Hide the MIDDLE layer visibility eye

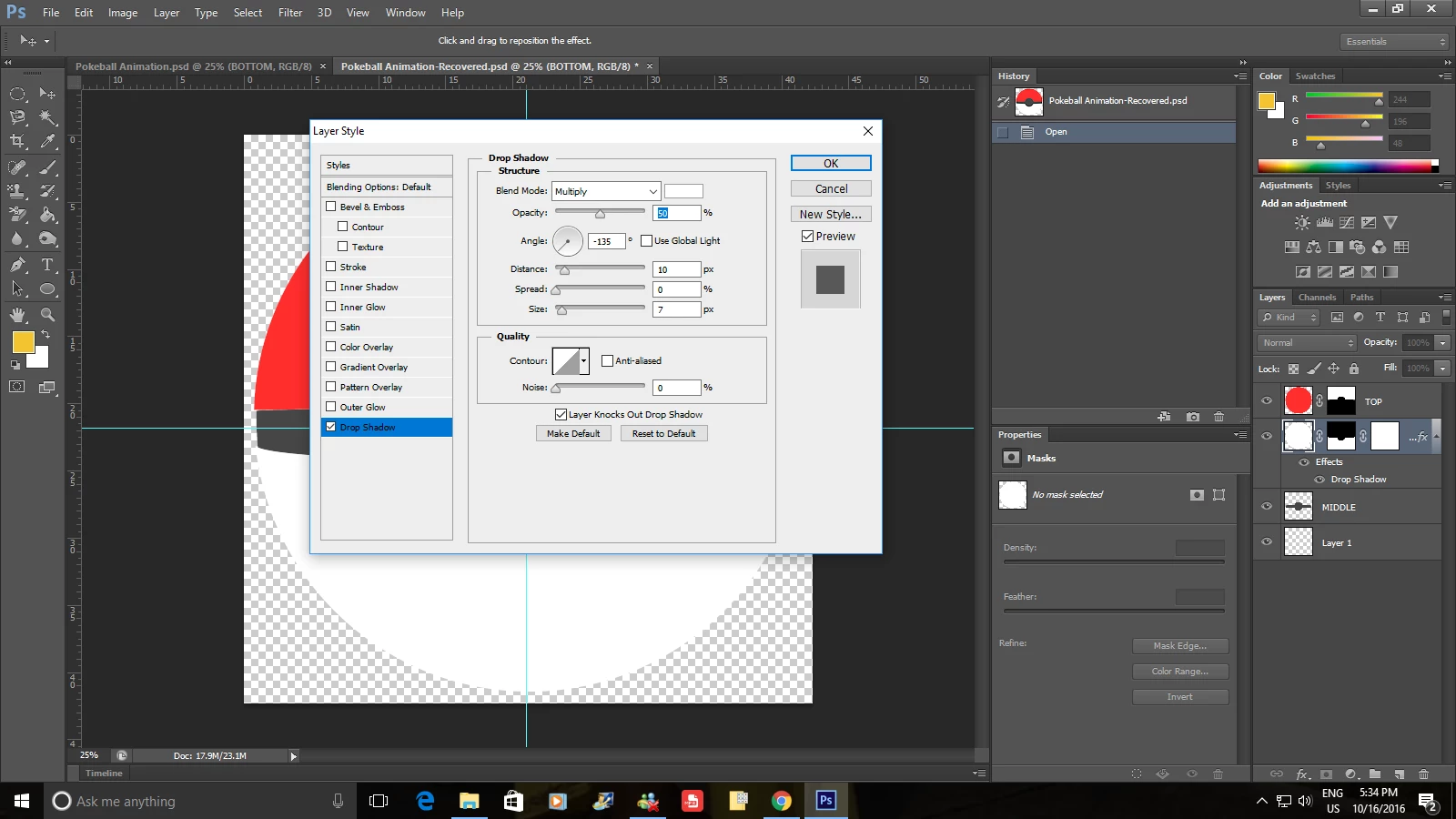[x=1267, y=506]
